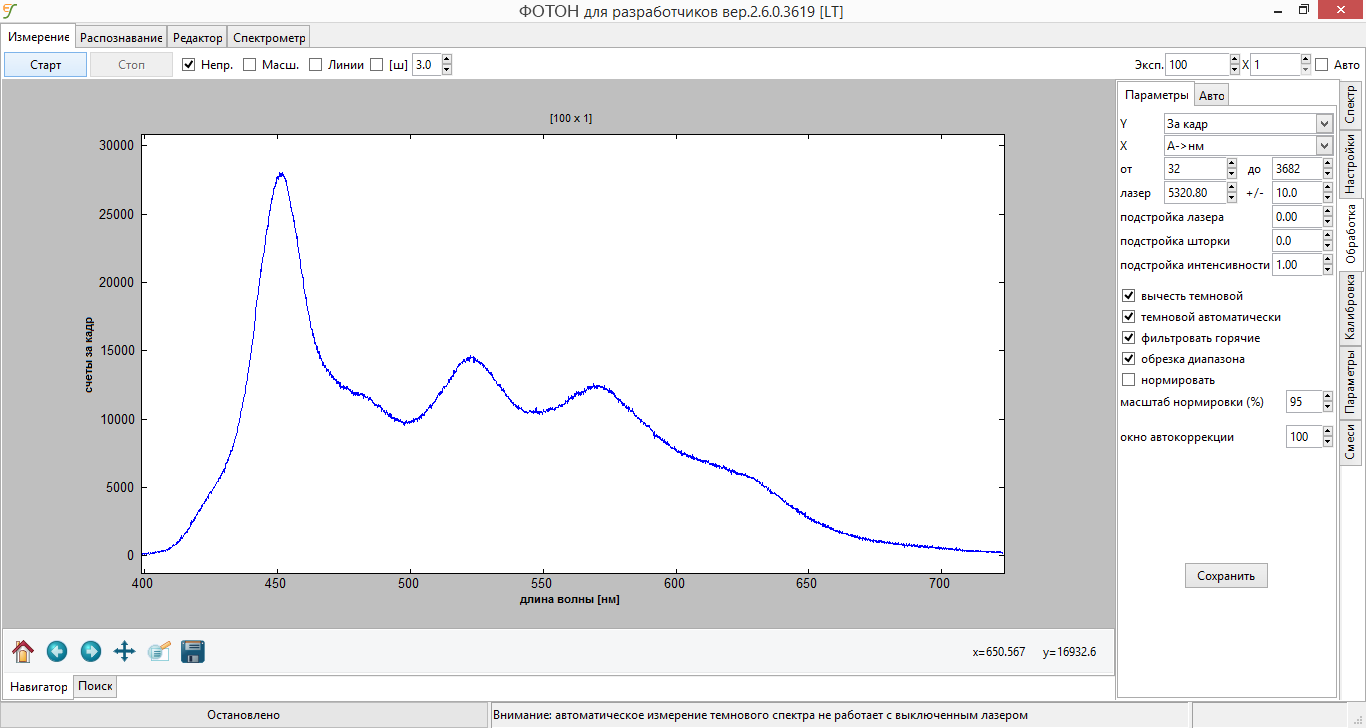Toggle the Непр. checkbox
The height and width of the screenshot is (728, 1366).
tap(189, 65)
